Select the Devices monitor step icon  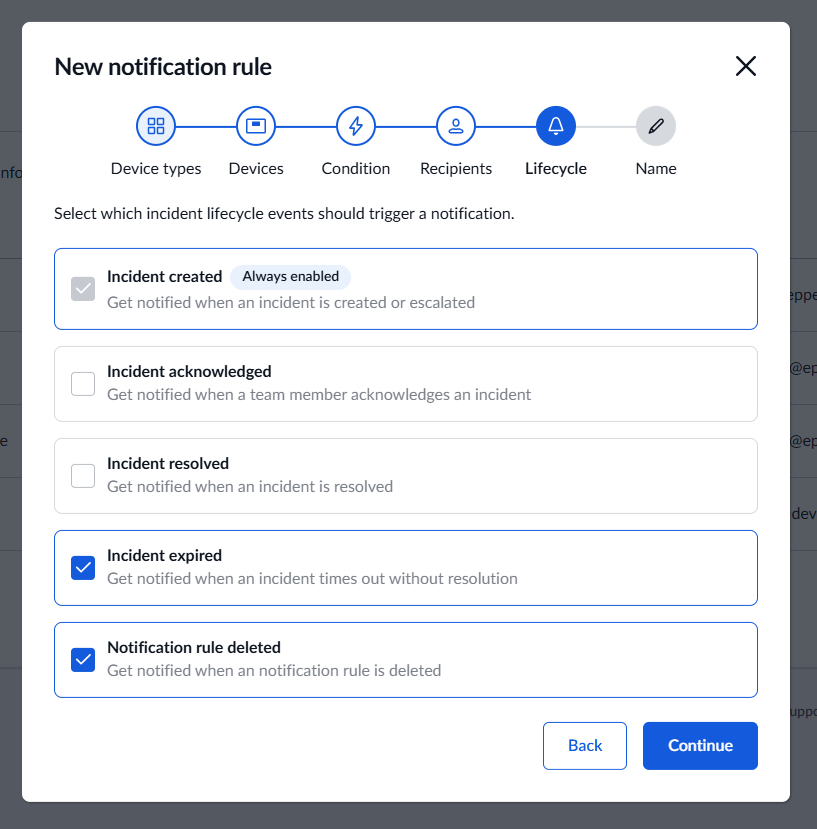coord(256,126)
